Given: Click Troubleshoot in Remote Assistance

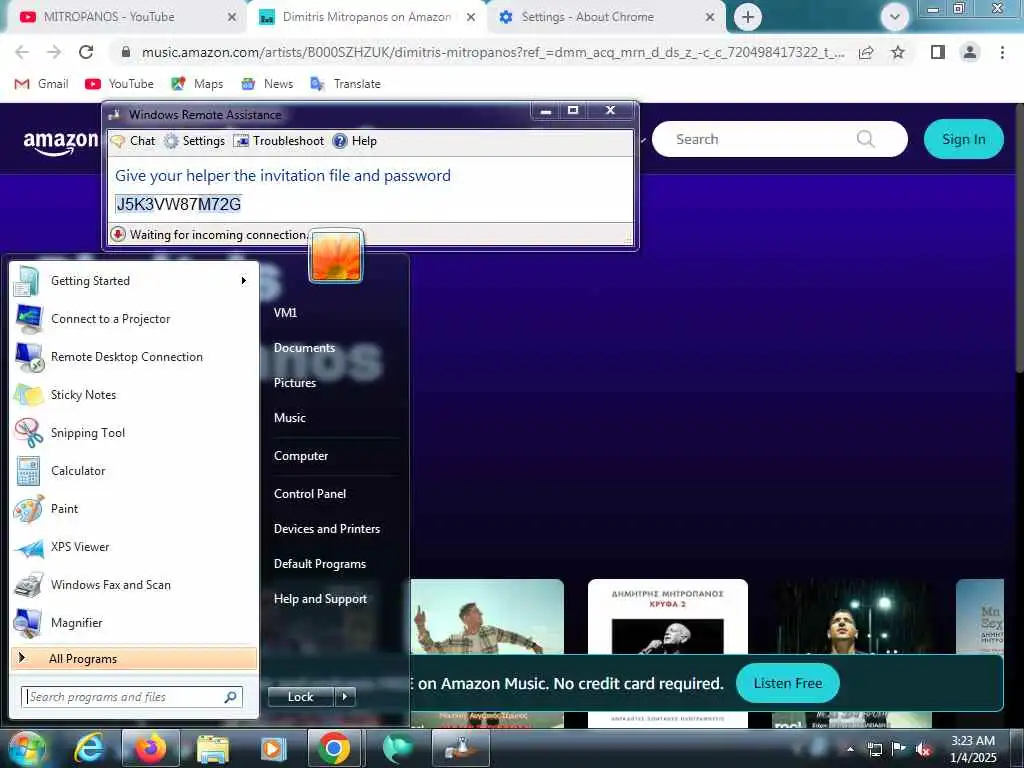Looking at the screenshot, I should pos(279,141).
